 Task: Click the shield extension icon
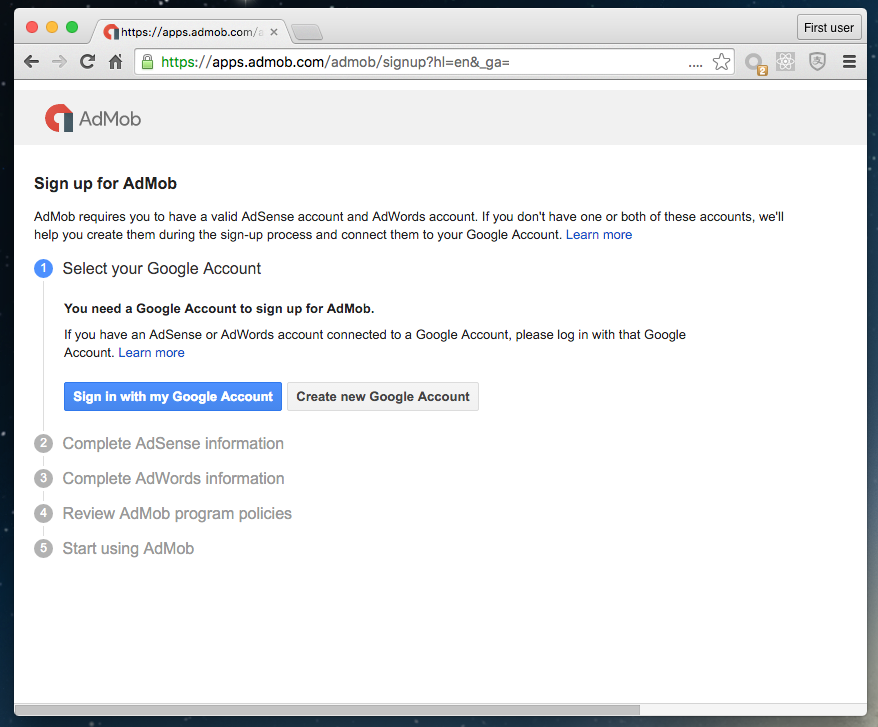point(818,62)
